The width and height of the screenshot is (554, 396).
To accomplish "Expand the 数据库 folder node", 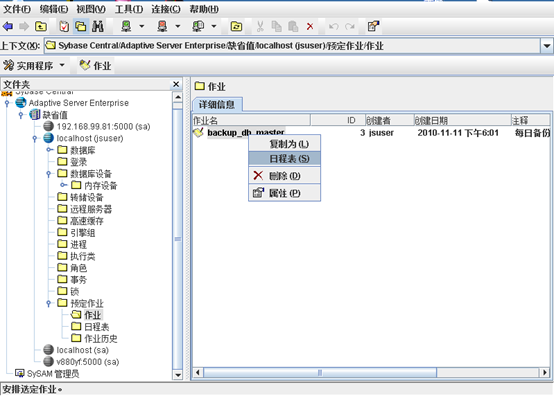I will click(49, 150).
